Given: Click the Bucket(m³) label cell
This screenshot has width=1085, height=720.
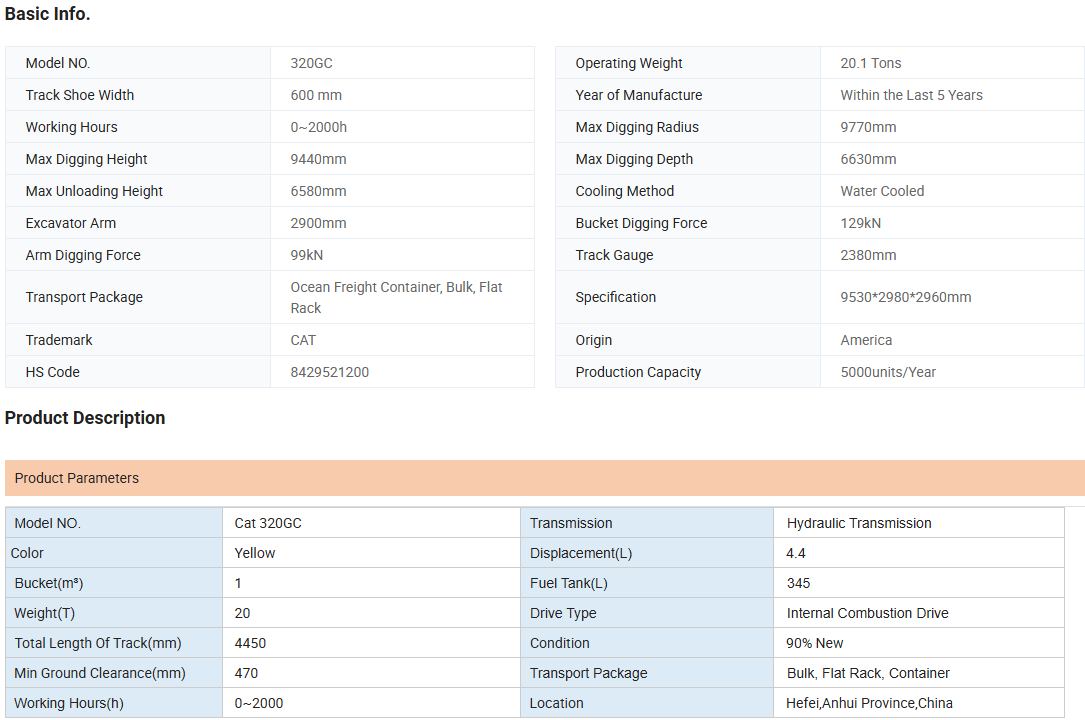Looking at the screenshot, I should tap(114, 583).
